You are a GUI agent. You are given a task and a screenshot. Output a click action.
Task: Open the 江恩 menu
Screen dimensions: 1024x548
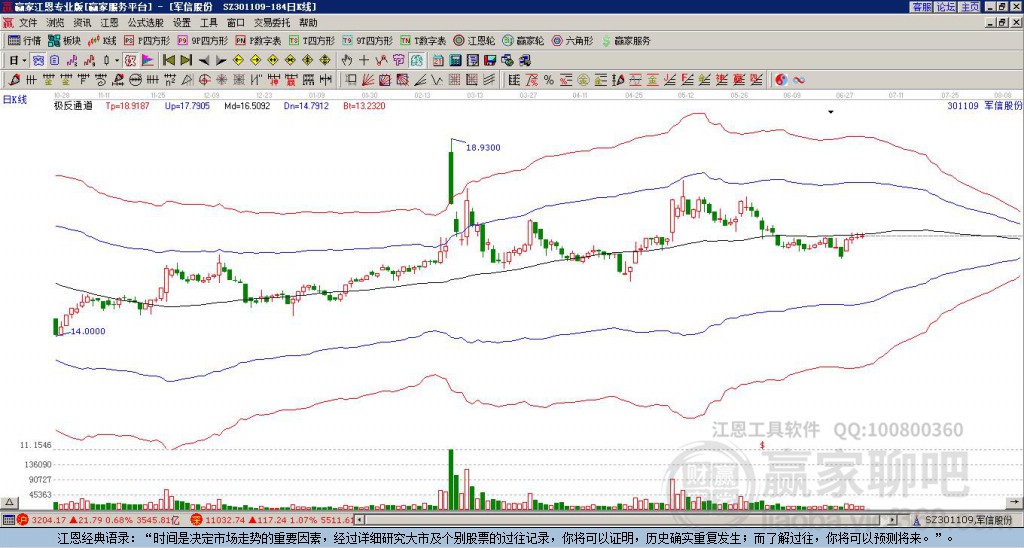click(110, 23)
